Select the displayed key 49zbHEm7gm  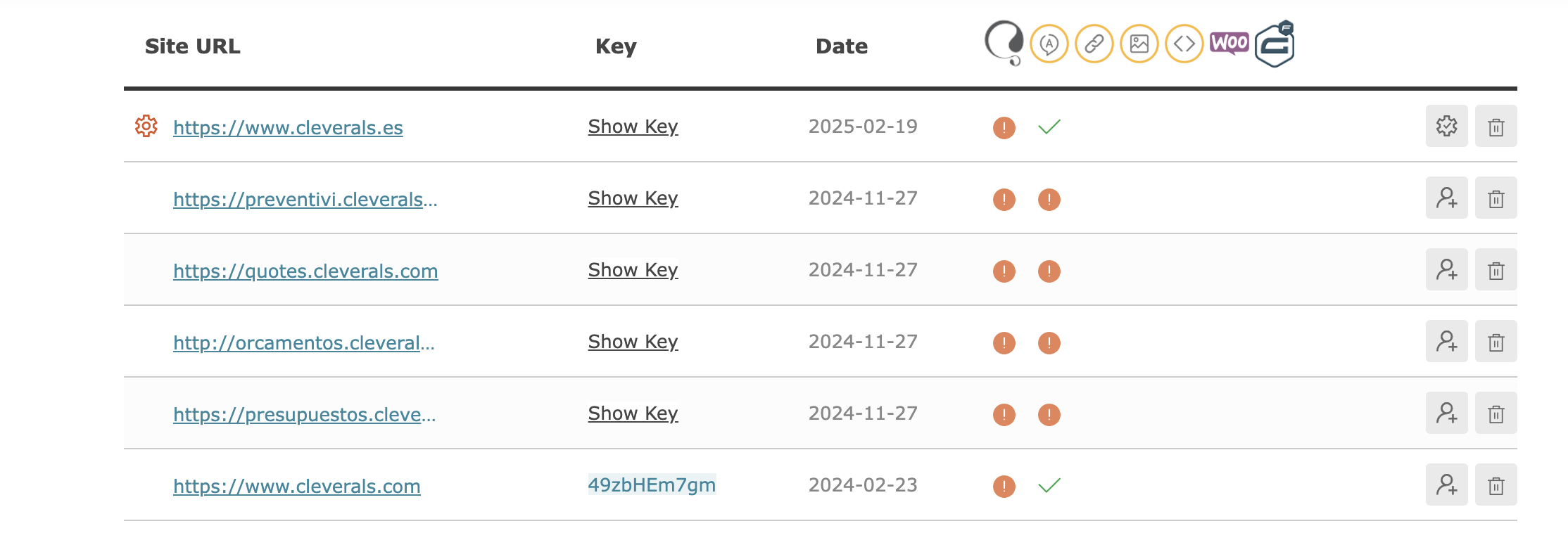(652, 484)
